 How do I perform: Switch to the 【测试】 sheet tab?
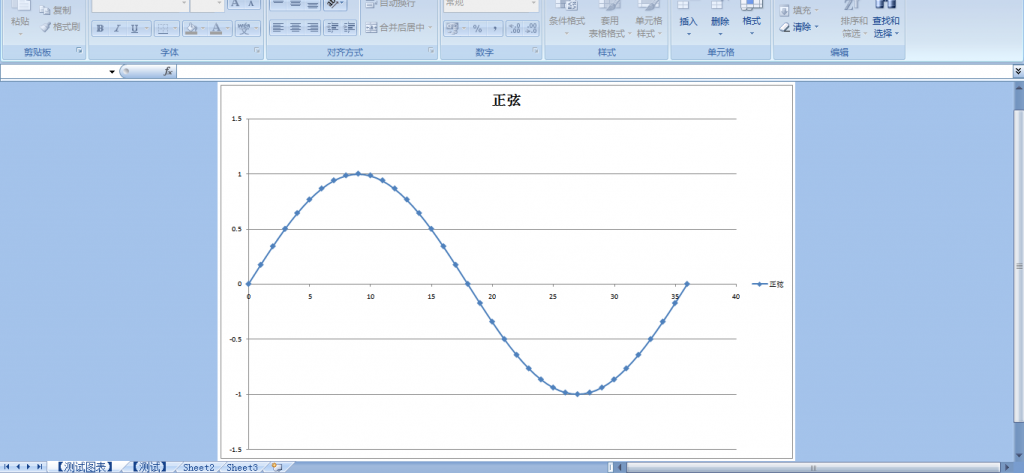click(x=149, y=467)
